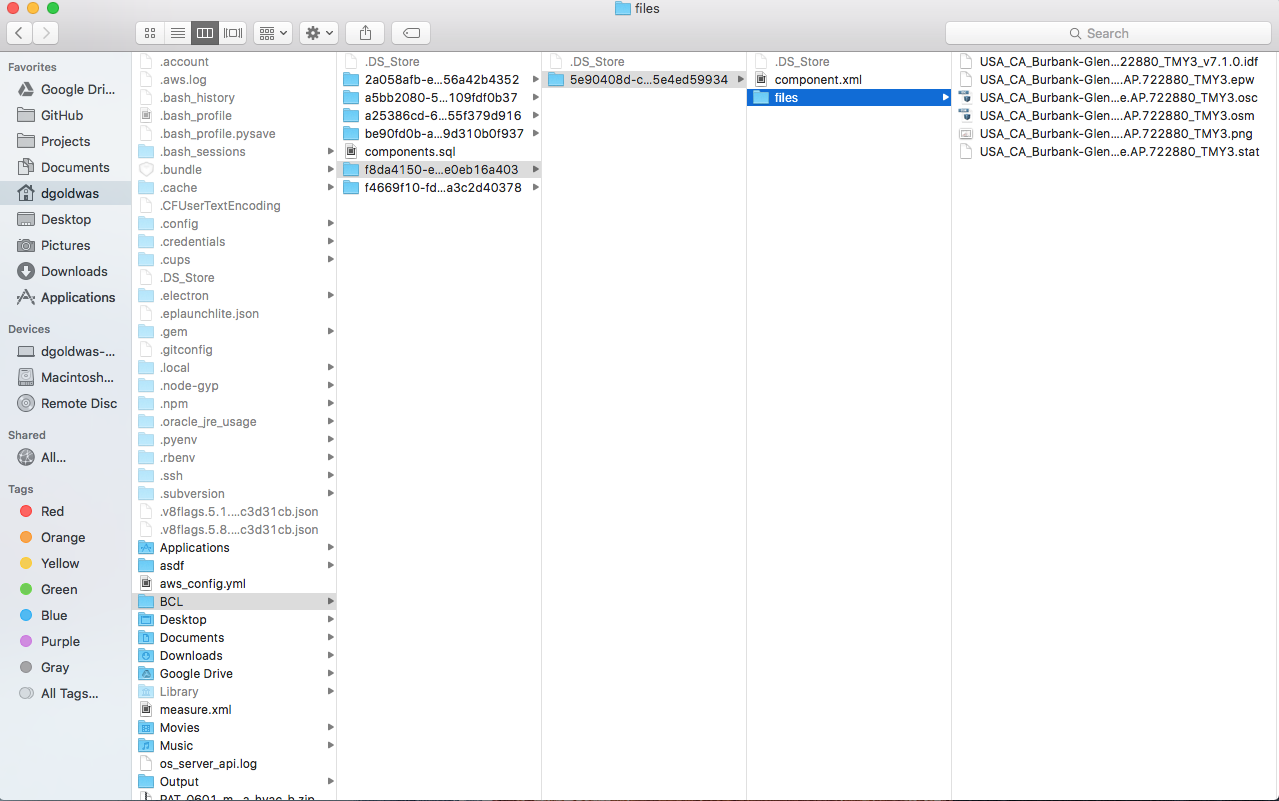Expand the .bash_sessions folder
This screenshot has height=801, width=1279.
(x=330, y=151)
